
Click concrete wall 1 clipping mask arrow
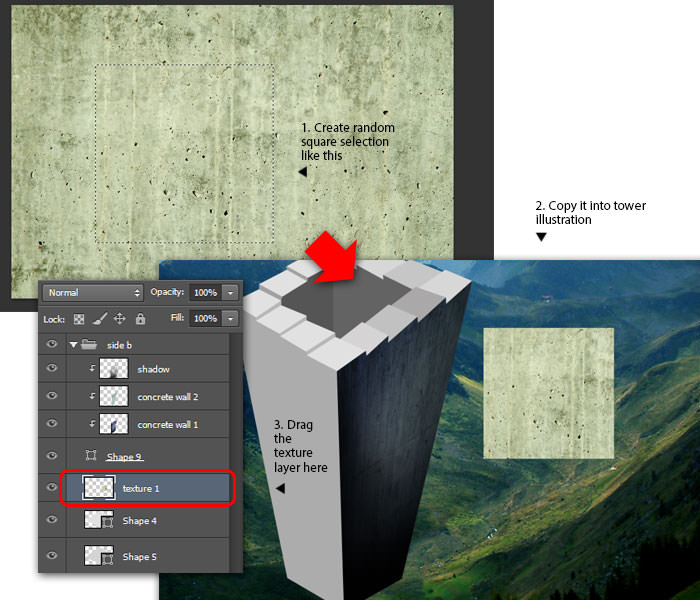pos(92,424)
